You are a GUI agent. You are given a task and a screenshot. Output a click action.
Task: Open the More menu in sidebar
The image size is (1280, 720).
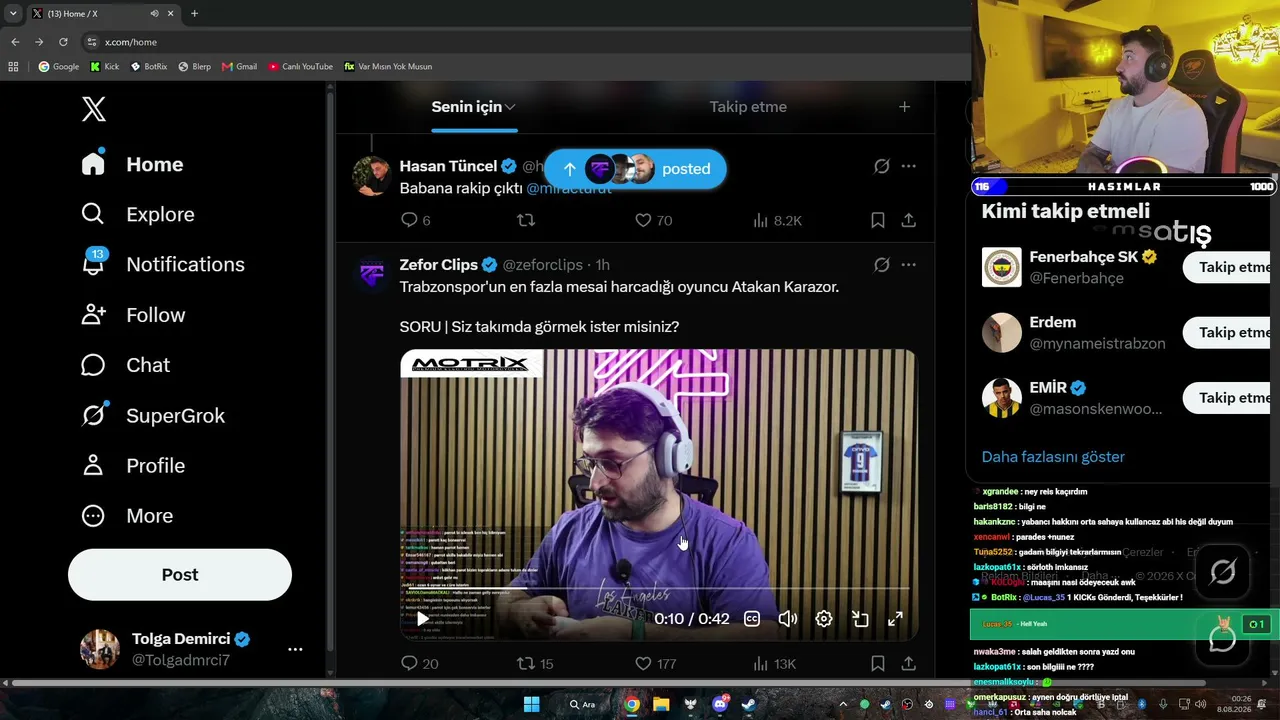coord(127,516)
